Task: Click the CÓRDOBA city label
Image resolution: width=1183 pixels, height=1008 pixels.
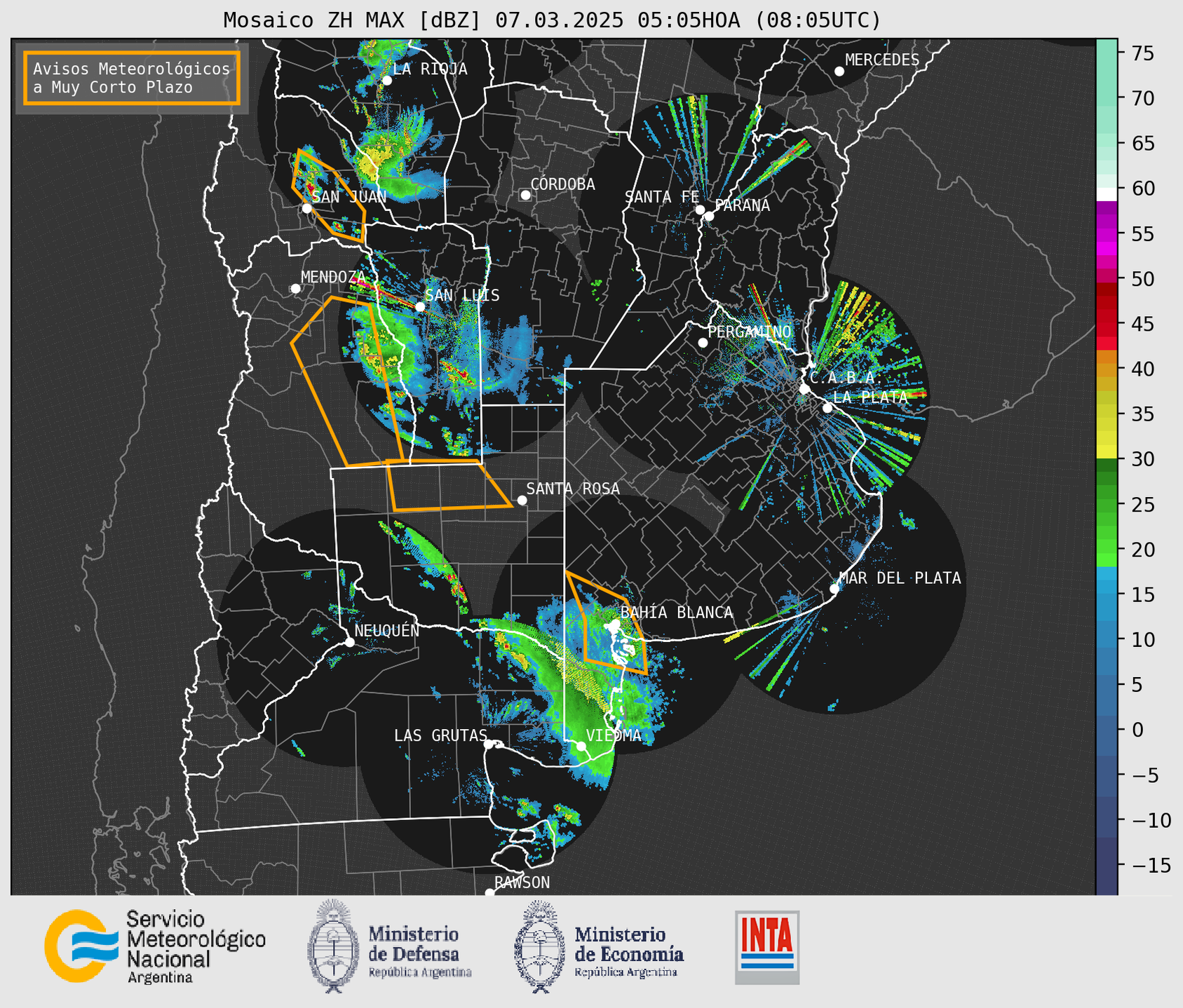Action: pos(562,184)
